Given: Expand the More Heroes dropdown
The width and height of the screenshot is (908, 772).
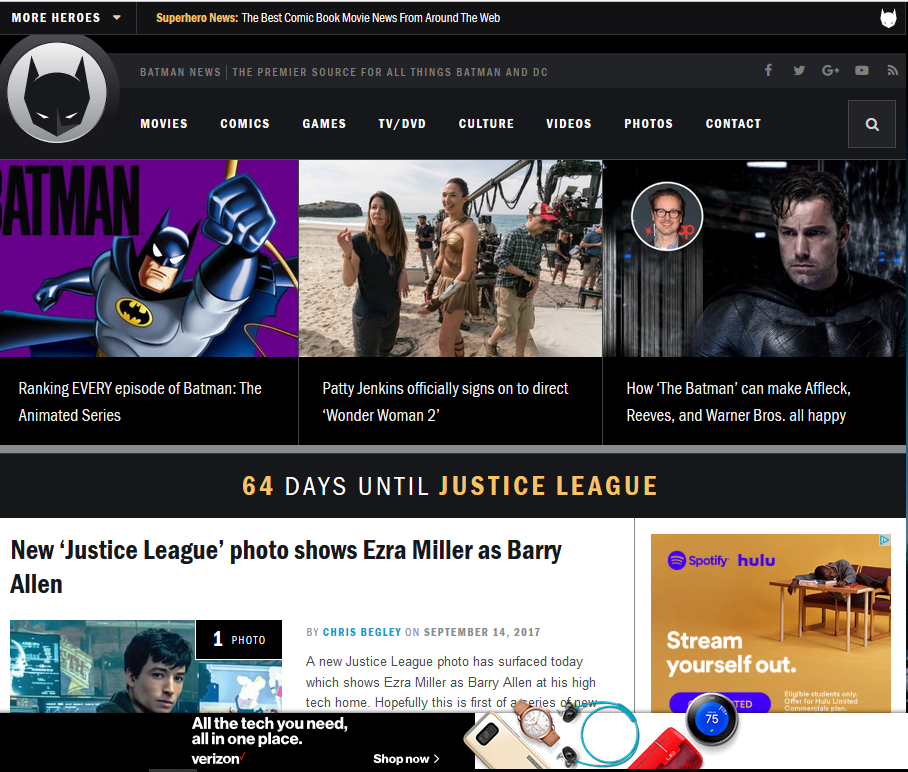Looking at the screenshot, I should tap(66, 18).
